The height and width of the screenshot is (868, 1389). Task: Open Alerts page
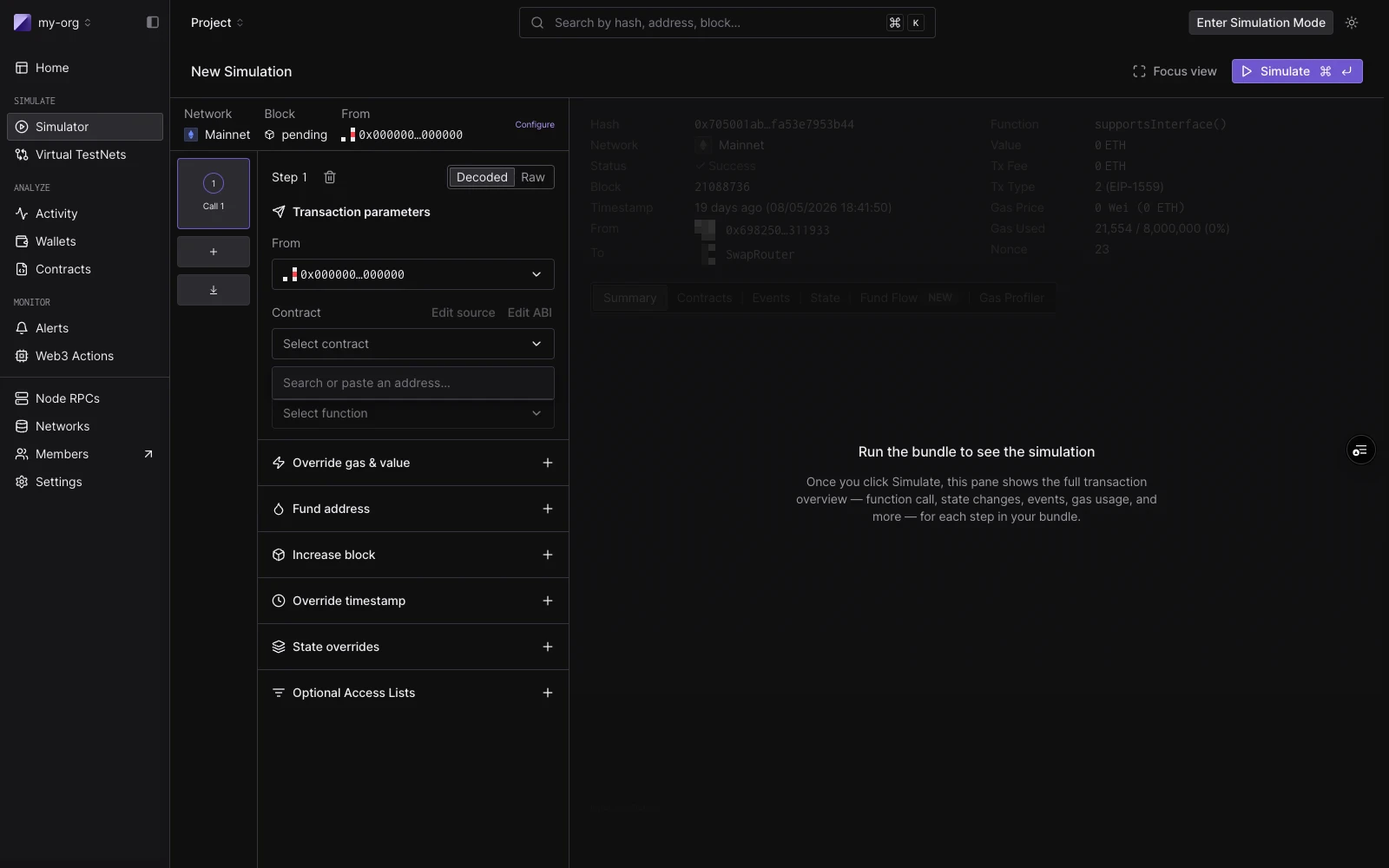tap(85, 328)
